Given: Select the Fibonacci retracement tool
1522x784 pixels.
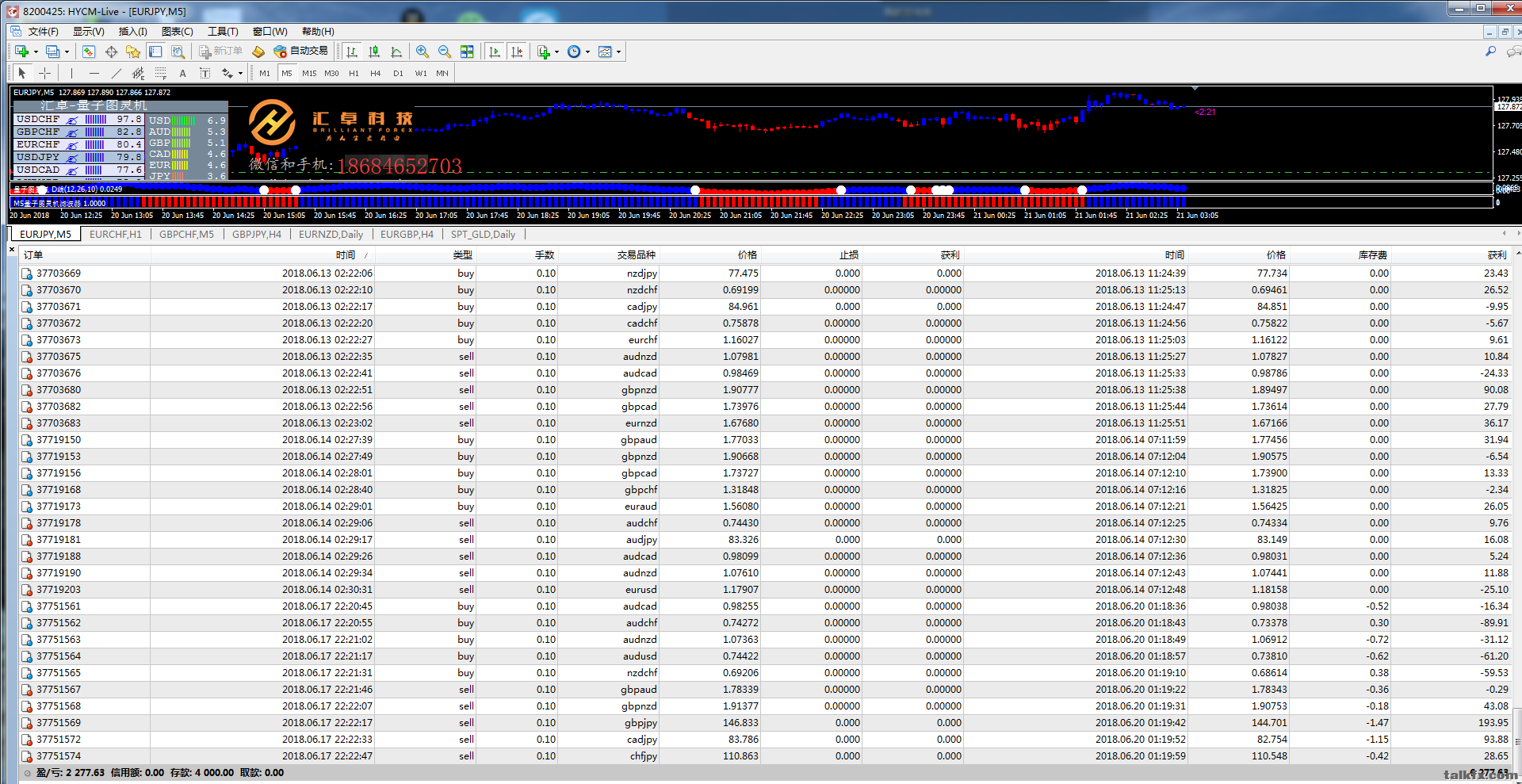Looking at the screenshot, I should click(x=160, y=73).
